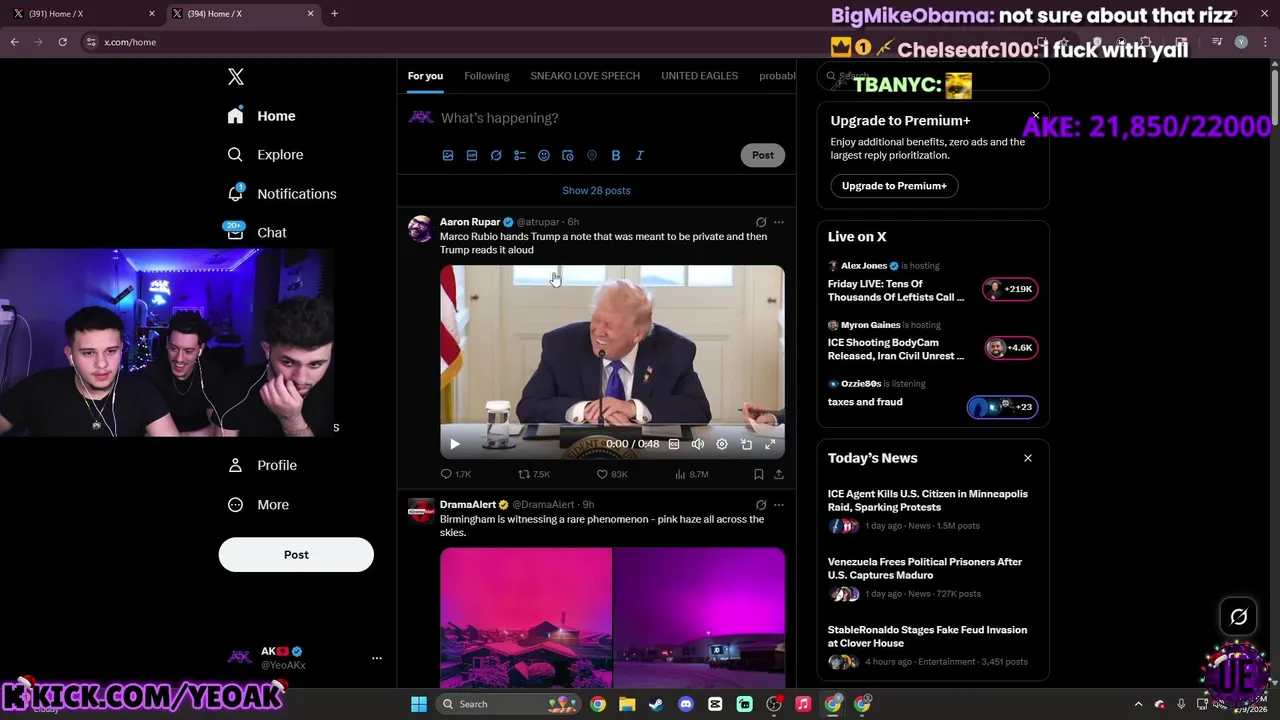Viewport: 1280px width, 720px height.
Task: Close Today's News panel
Action: pos(1027,458)
